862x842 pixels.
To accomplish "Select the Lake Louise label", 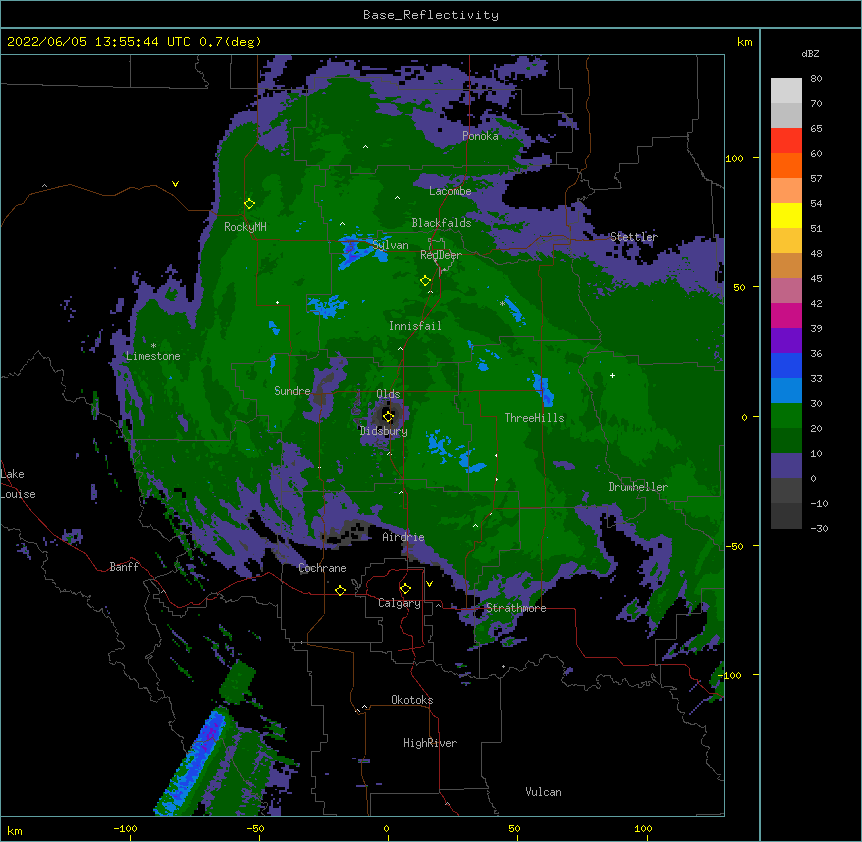I will click(x=18, y=484).
